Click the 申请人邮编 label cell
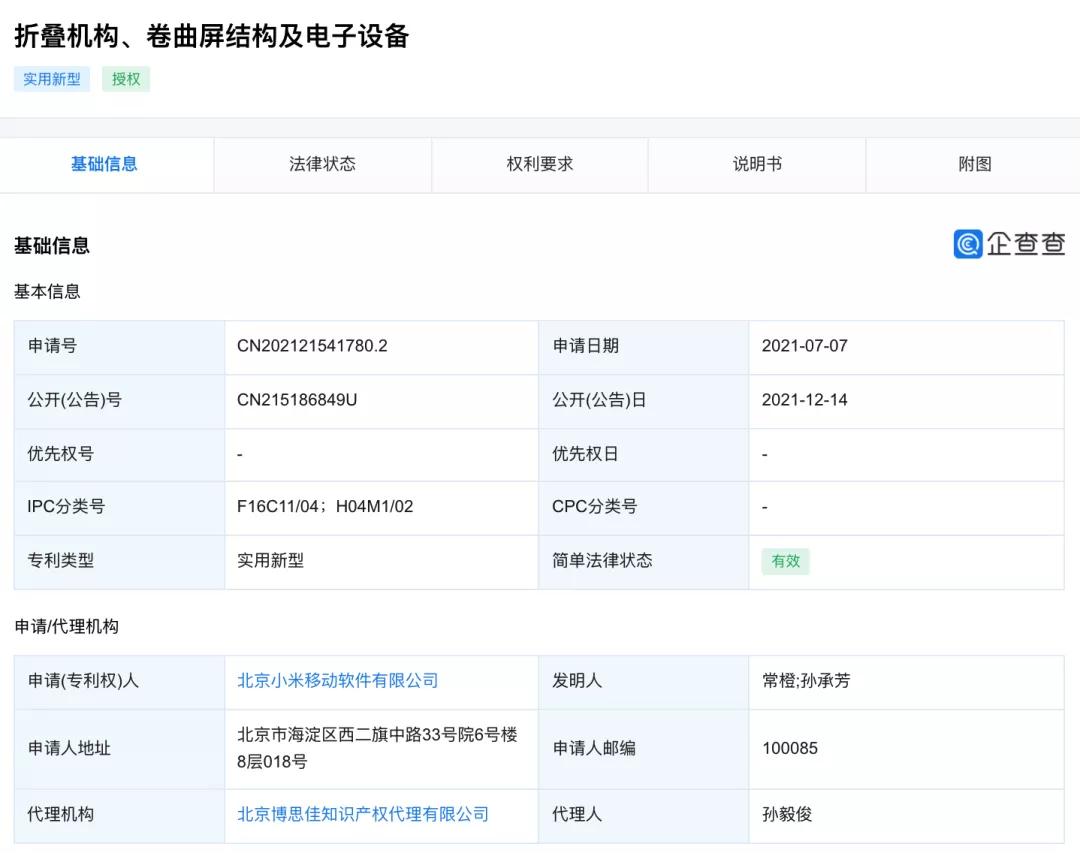The height and width of the screenshot is (853, 1080). coord(643,748)
